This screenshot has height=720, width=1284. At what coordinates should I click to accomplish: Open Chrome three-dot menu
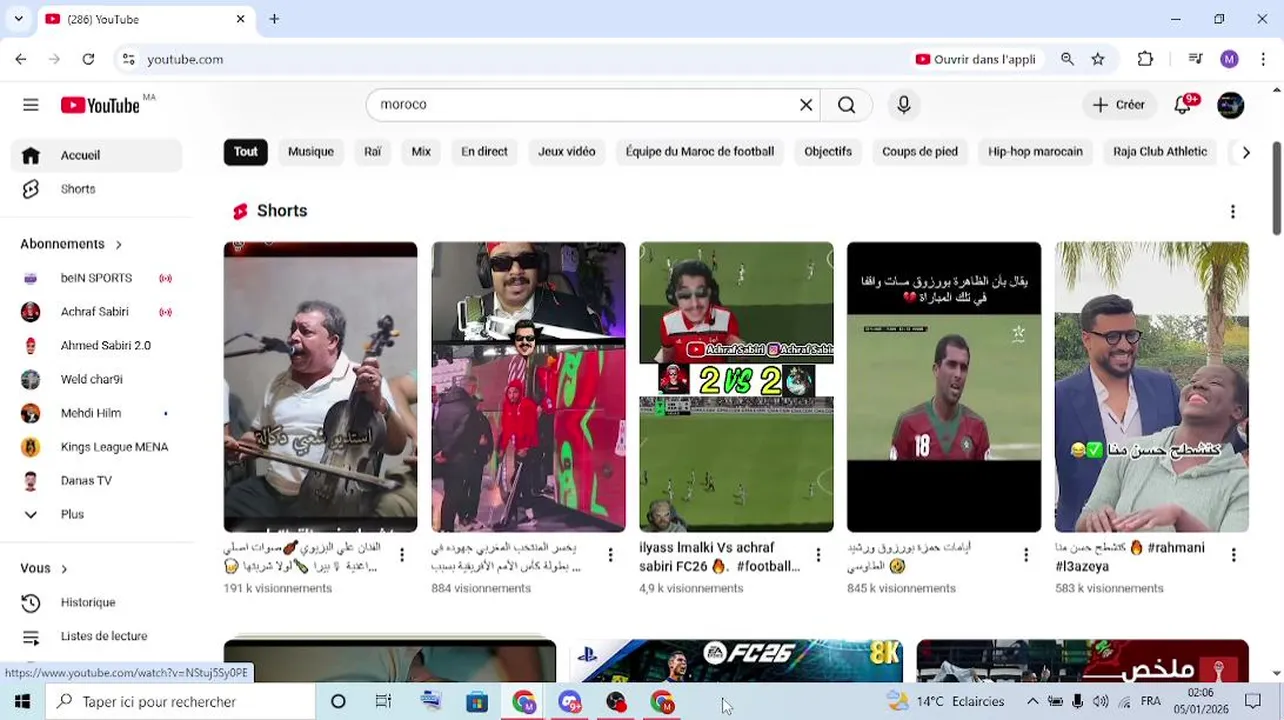coord(1264,59)
